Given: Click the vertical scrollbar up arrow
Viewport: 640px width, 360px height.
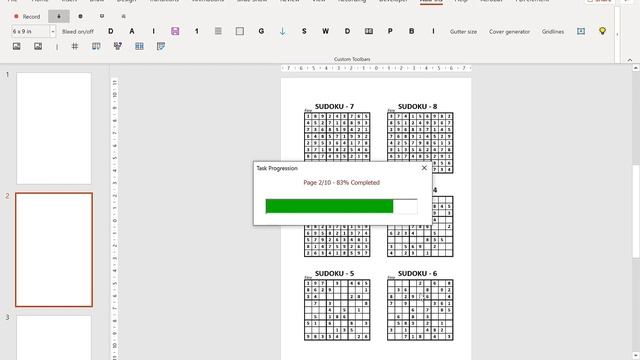Looking at the screenshot, I should pyautogui.click(x=636, y=68).
